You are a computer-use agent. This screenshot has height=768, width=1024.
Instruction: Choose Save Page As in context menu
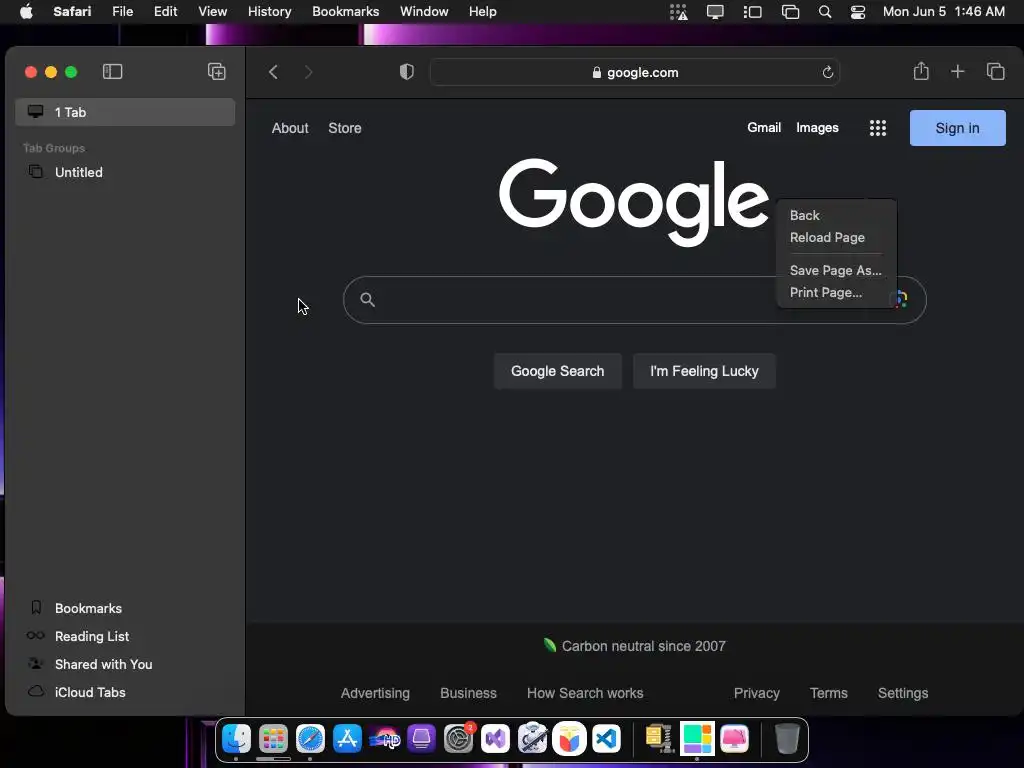[836, 270]
